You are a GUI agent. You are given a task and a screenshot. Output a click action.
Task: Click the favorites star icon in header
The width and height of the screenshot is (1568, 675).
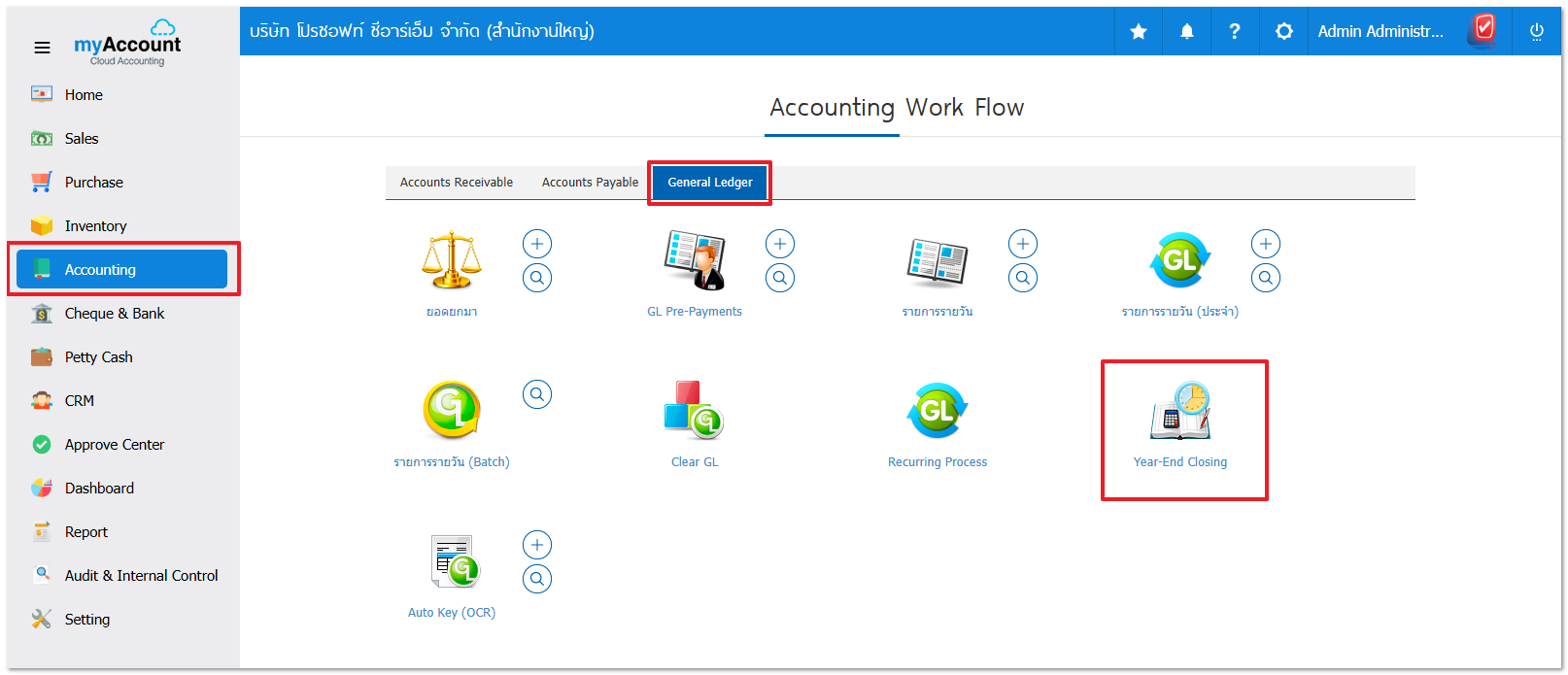pos(1139,32)
